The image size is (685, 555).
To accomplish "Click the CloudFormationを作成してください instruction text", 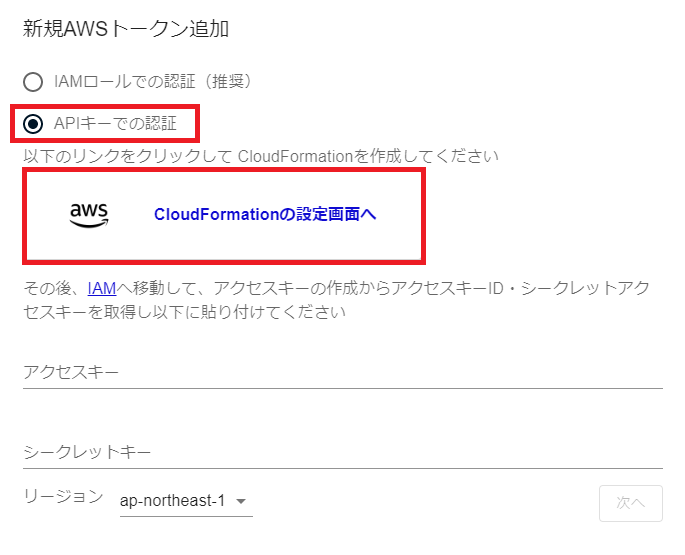I will 260,156.
